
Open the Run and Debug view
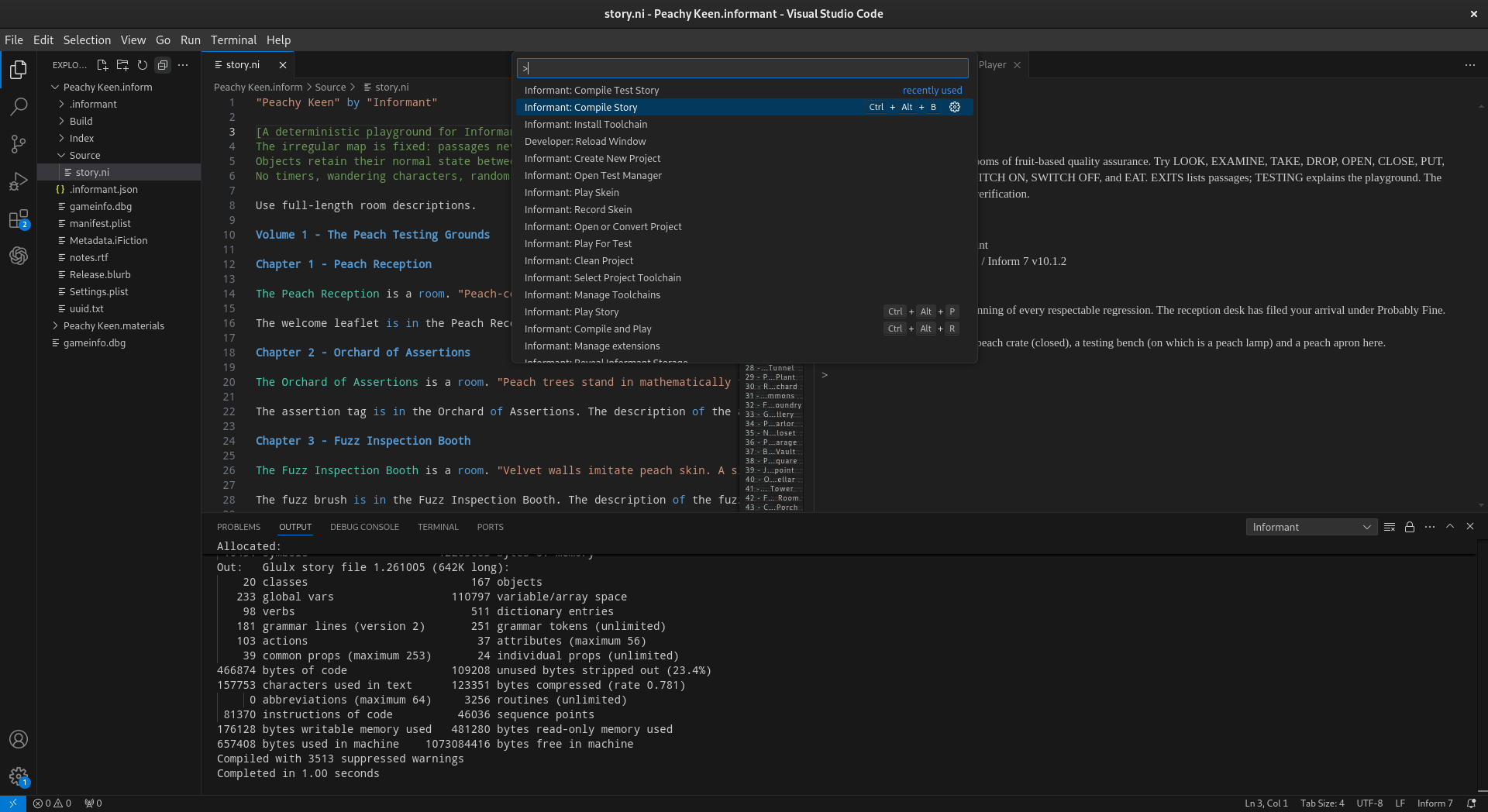19,181
